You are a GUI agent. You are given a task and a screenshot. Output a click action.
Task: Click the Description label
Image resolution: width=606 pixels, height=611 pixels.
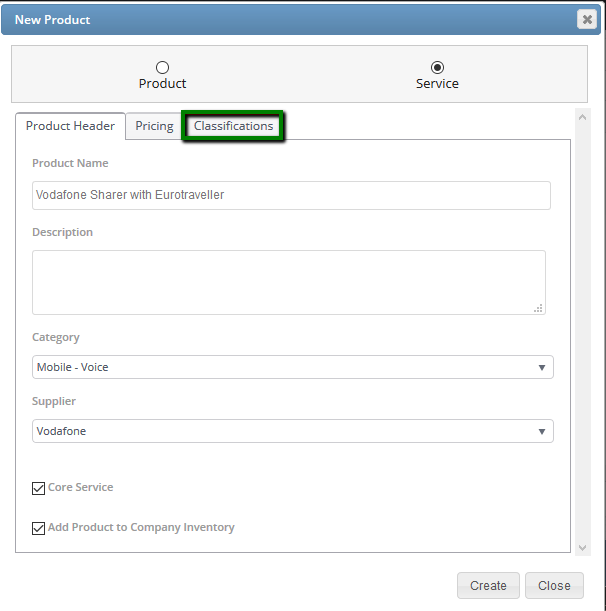click(62, 232)
